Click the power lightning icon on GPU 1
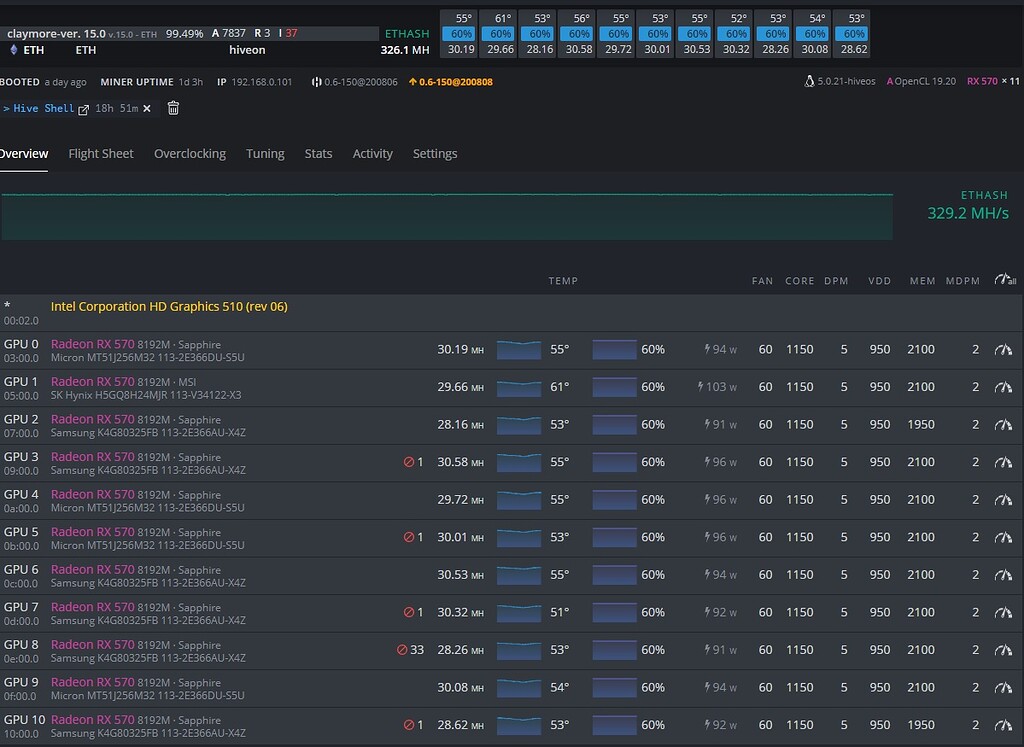Screen dimensions: 1024x747 pos(701,387)
